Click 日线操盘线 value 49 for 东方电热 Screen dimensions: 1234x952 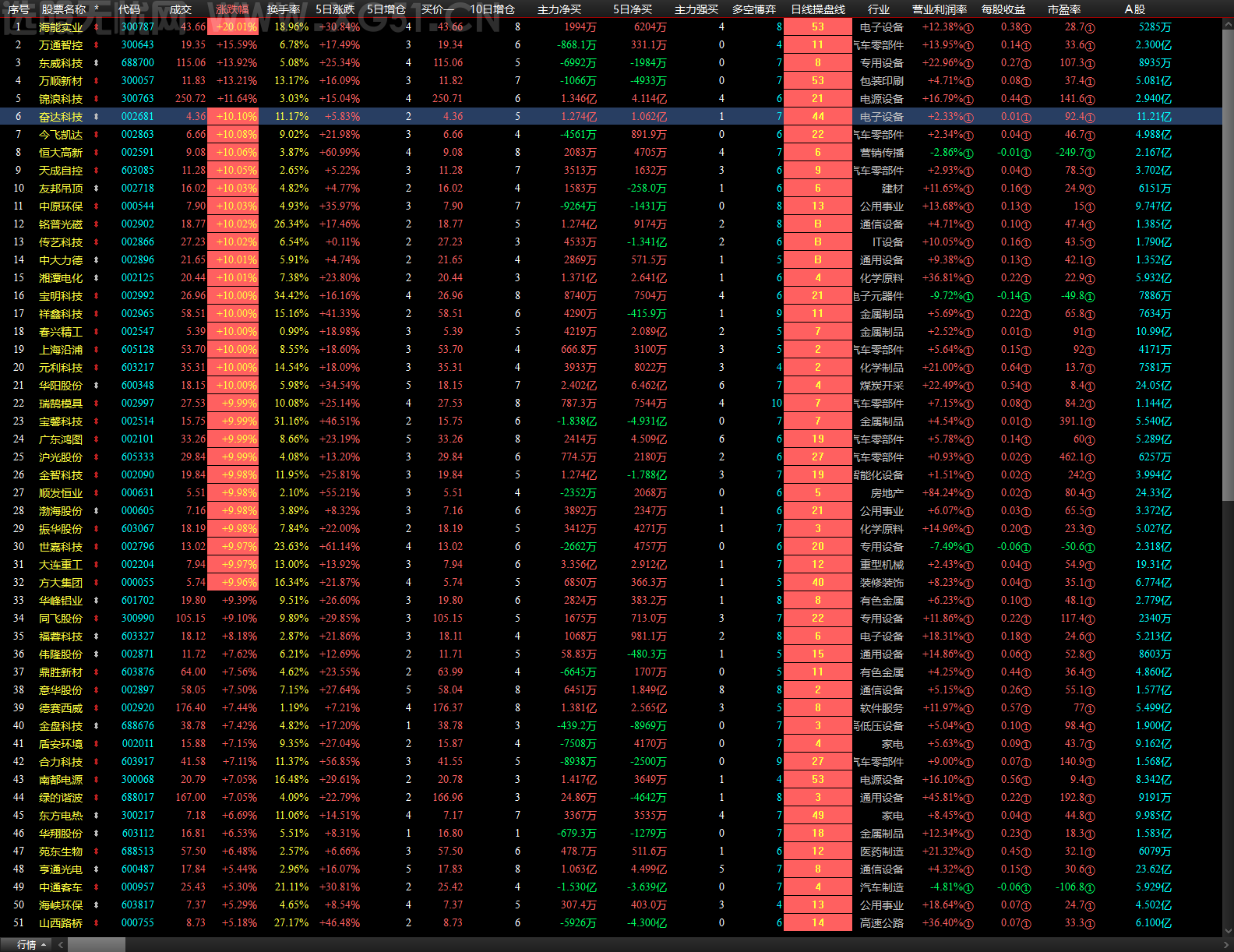(818, 816)
